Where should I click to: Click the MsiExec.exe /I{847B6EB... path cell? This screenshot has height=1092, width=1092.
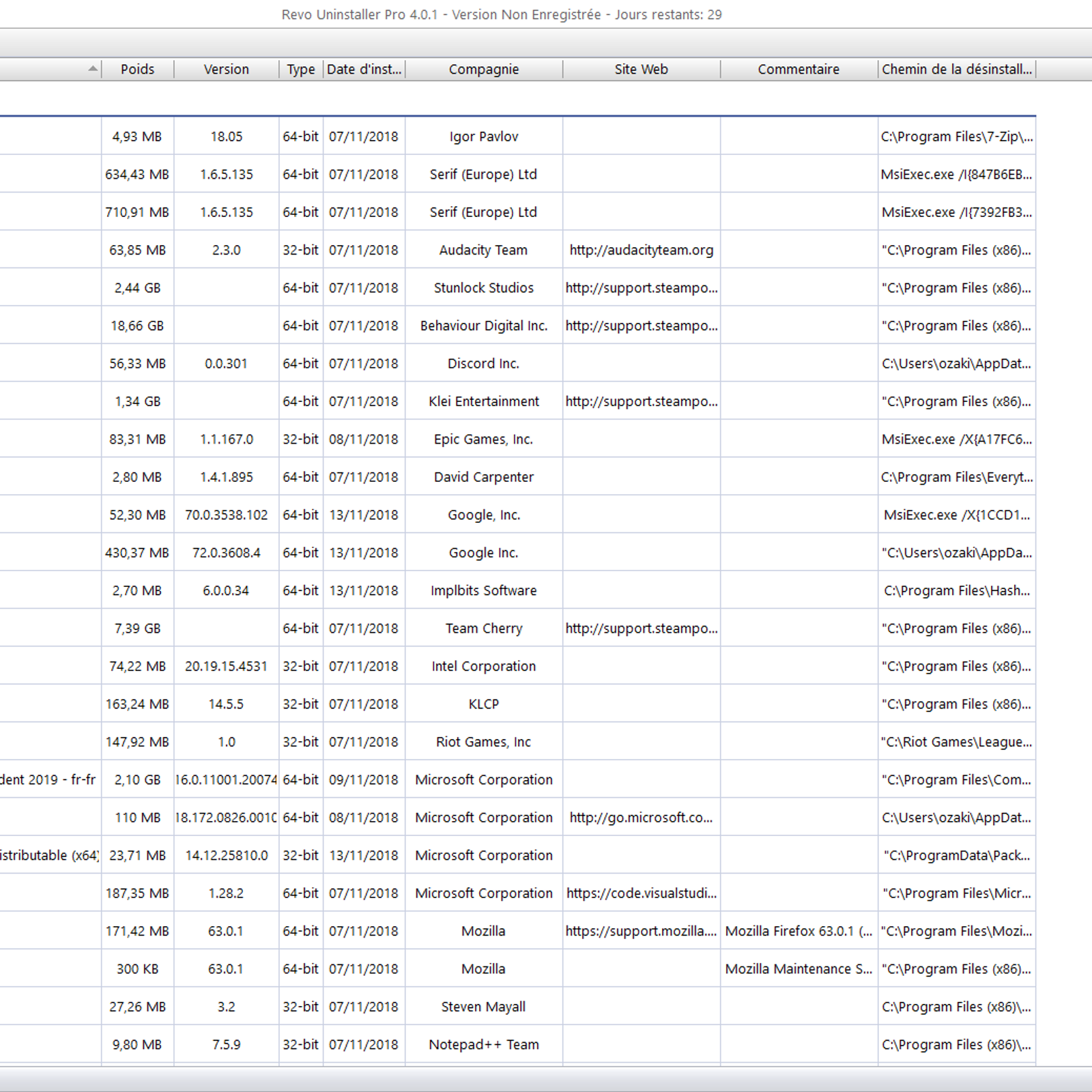pos(957,174)
